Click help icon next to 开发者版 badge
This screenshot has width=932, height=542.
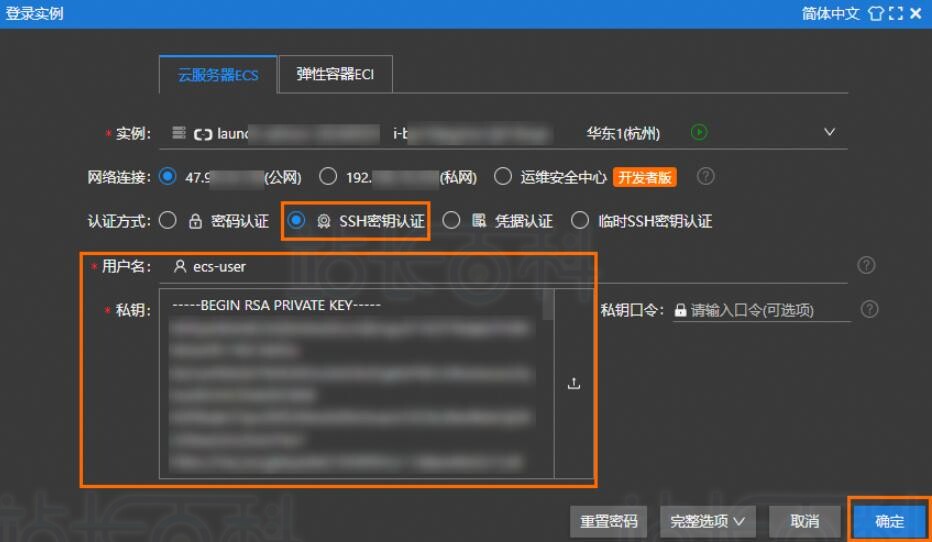[x=706, y=177]
